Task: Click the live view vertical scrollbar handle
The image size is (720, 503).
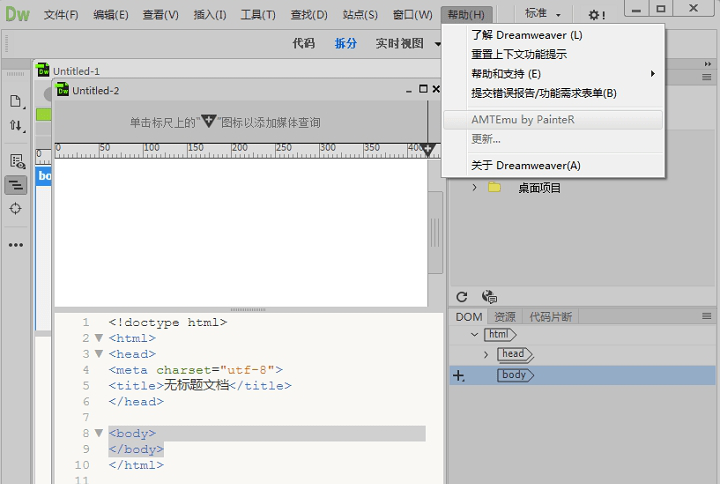Action: [435, 232]
